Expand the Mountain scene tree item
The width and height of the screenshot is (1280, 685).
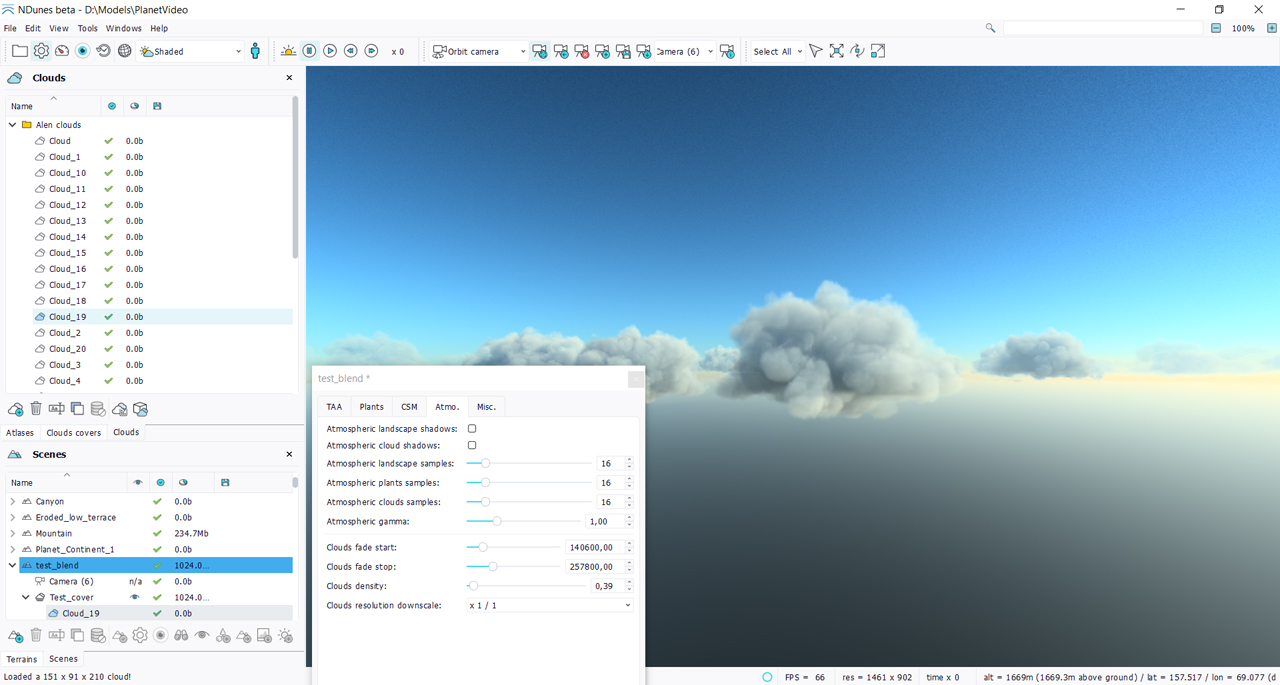[13, 534]
